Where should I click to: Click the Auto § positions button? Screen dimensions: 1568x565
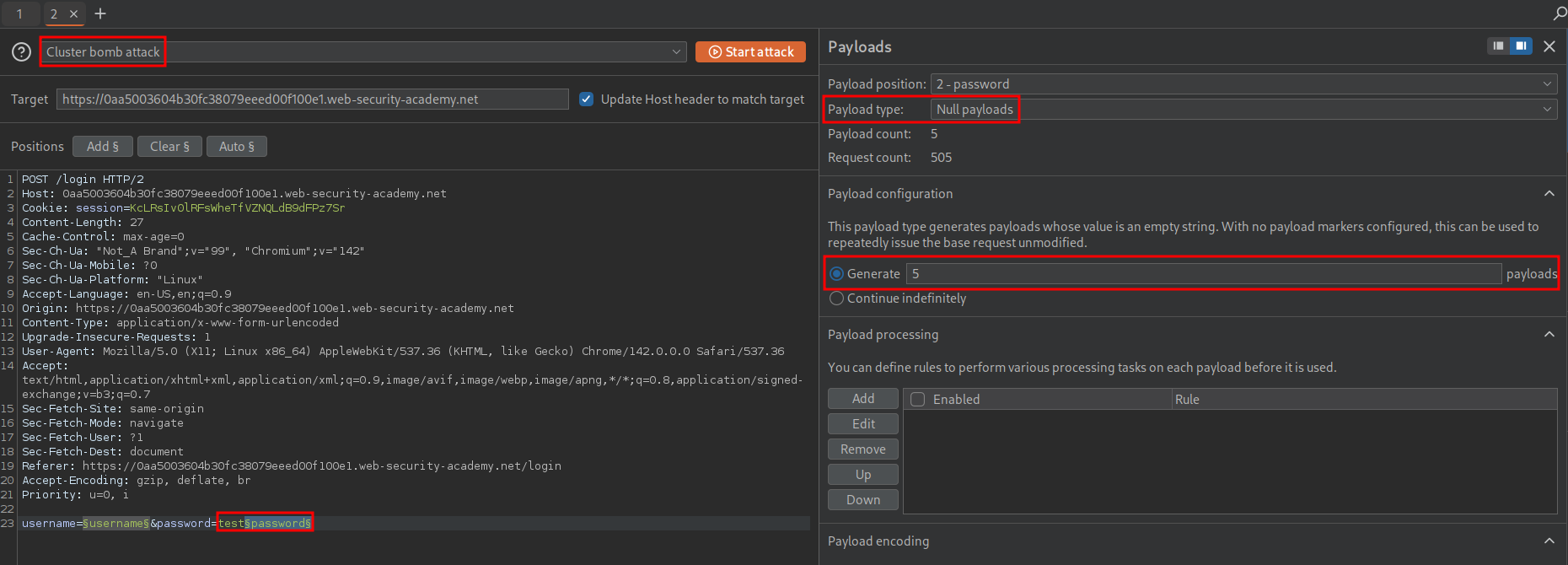pos(236,147)
